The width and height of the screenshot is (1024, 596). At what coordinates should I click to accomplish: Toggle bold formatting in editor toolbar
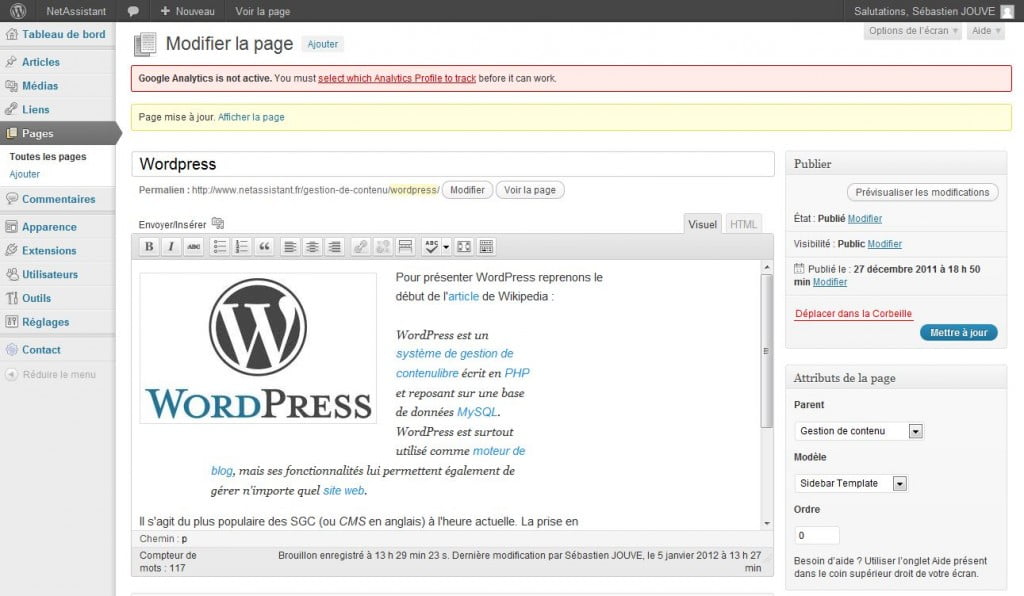(149, 247)
